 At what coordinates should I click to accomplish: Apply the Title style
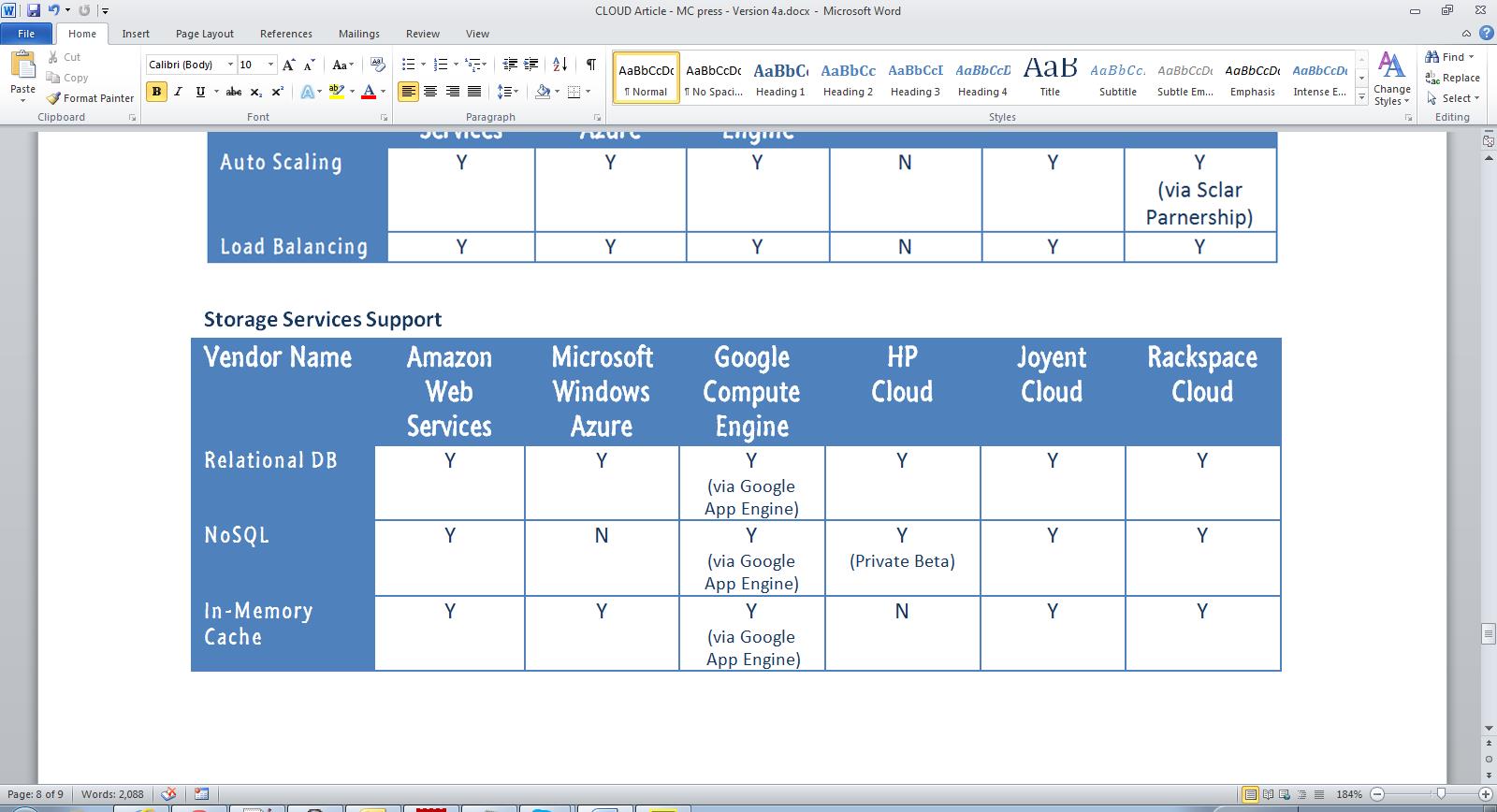(x=1050, y=78)
